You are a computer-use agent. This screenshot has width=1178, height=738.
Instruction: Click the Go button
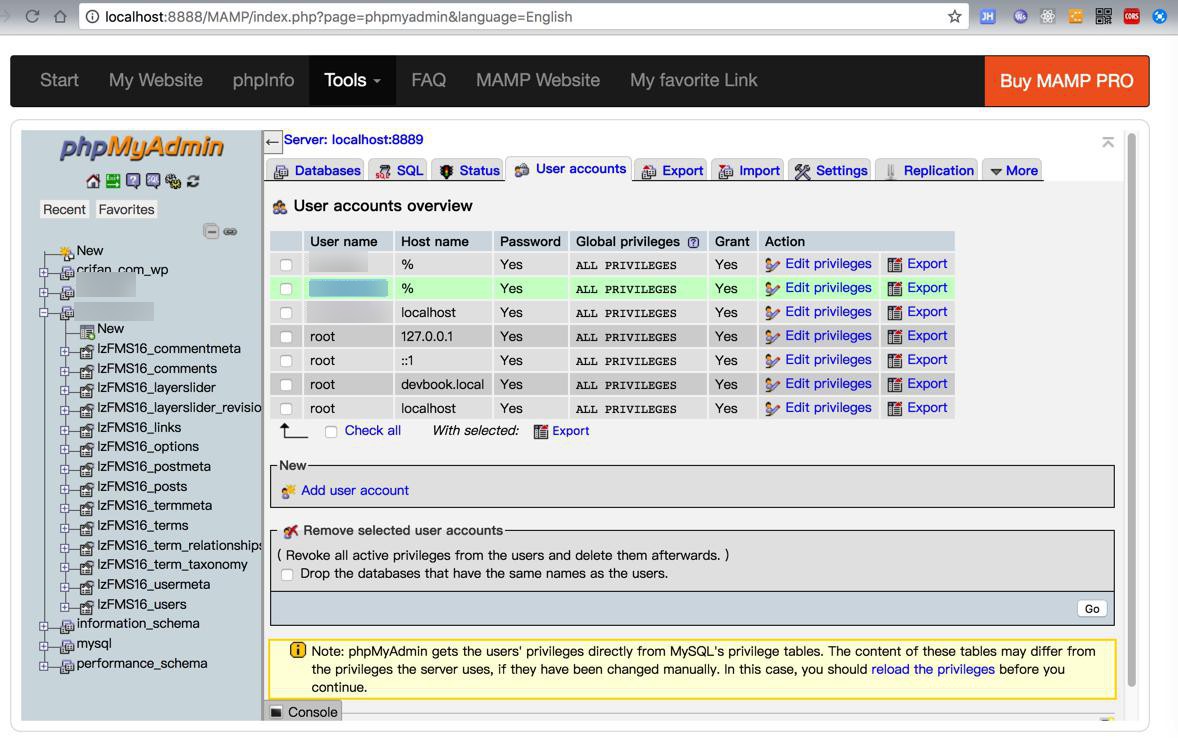click(x=1092, y=609)
